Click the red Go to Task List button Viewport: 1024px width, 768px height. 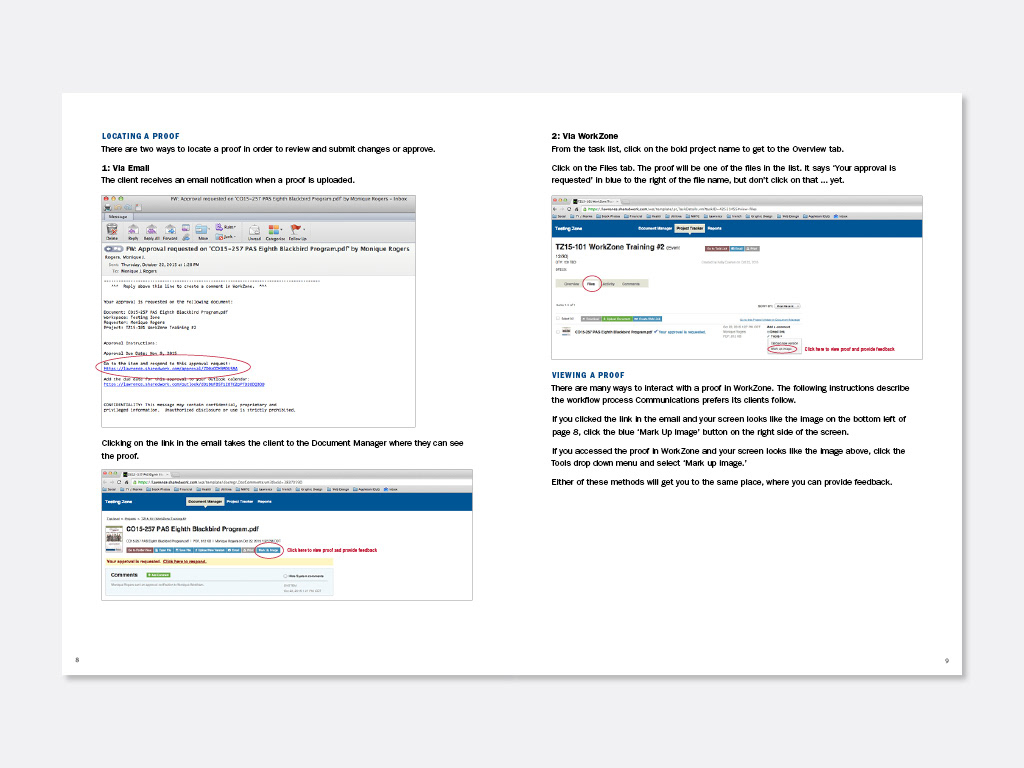click(x=717, y=249)
